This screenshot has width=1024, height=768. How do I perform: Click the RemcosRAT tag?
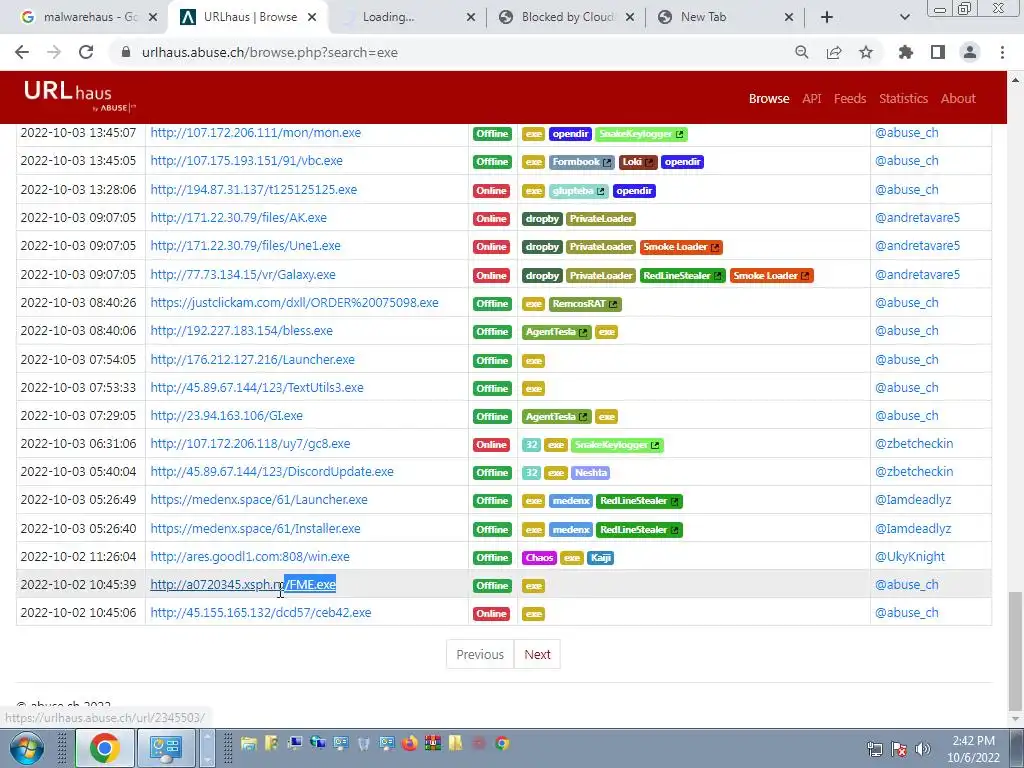[585, 304]
